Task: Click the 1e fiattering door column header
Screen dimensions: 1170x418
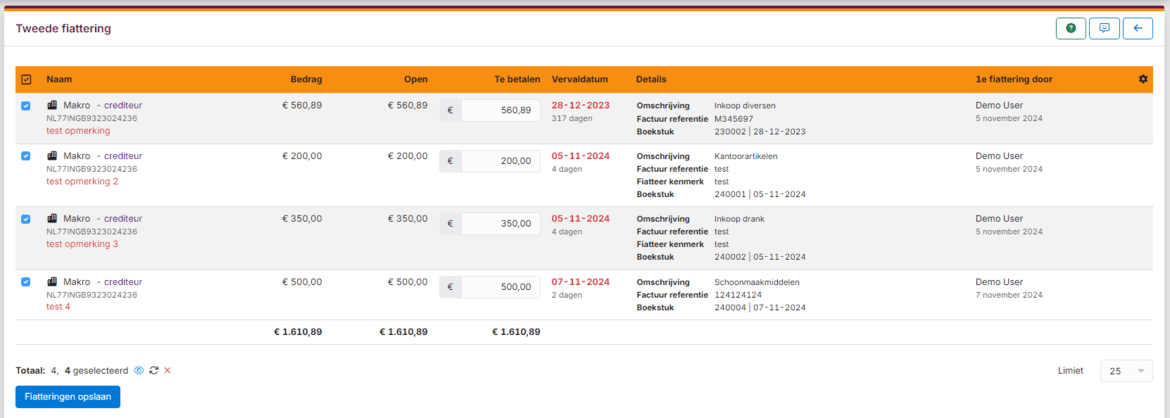Action: click(x=1014, y=79)
